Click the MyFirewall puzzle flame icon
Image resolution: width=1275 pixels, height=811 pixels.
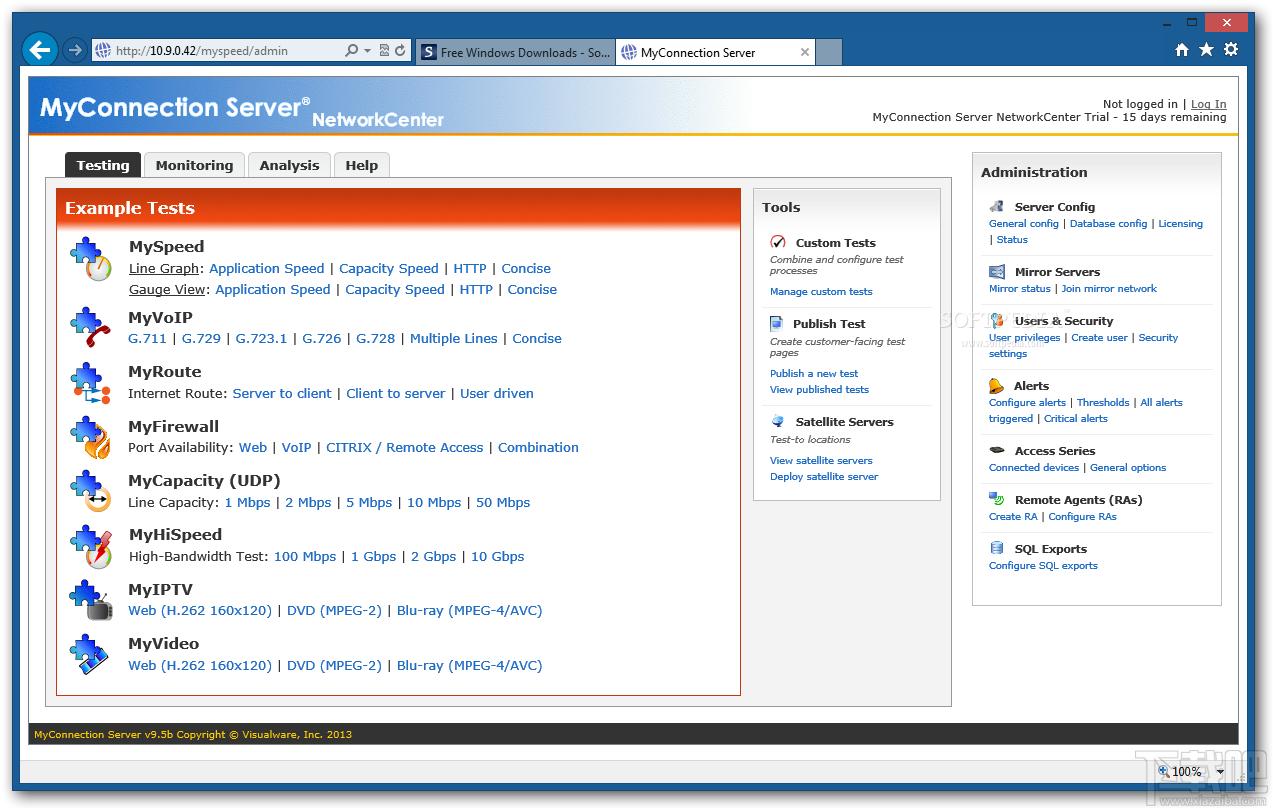click(x=90, y=437)
